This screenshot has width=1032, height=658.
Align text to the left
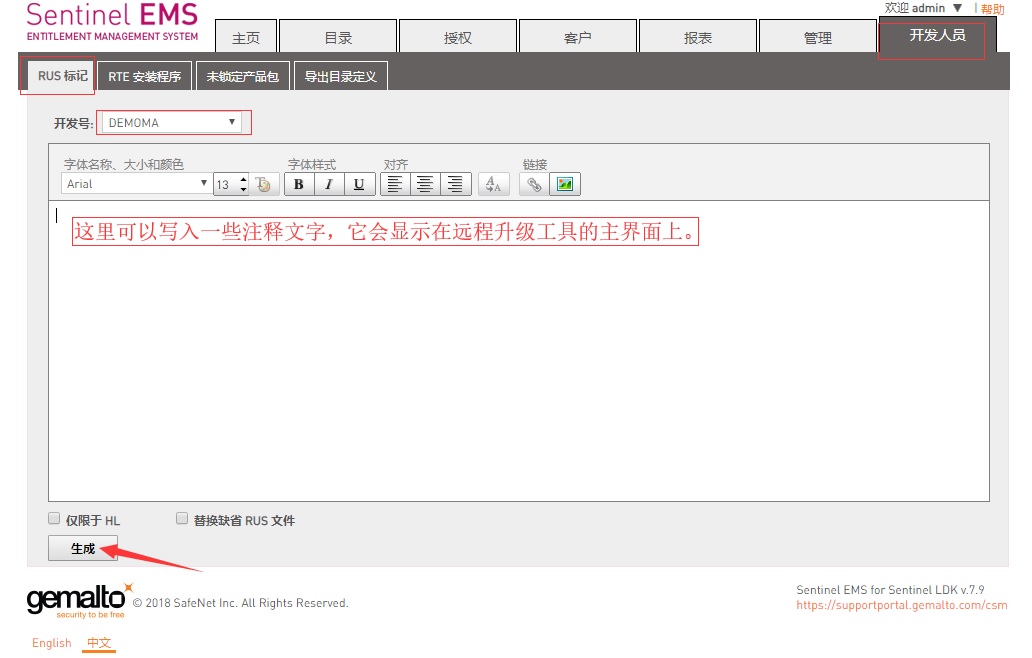395,184
